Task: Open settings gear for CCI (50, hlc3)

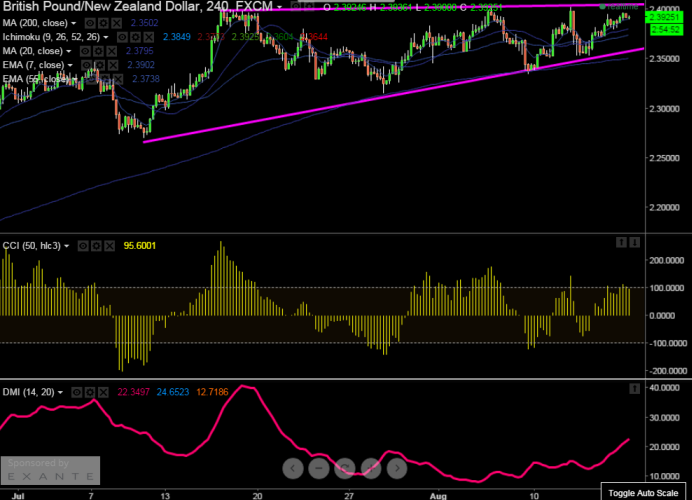Action: pos(96,246)
